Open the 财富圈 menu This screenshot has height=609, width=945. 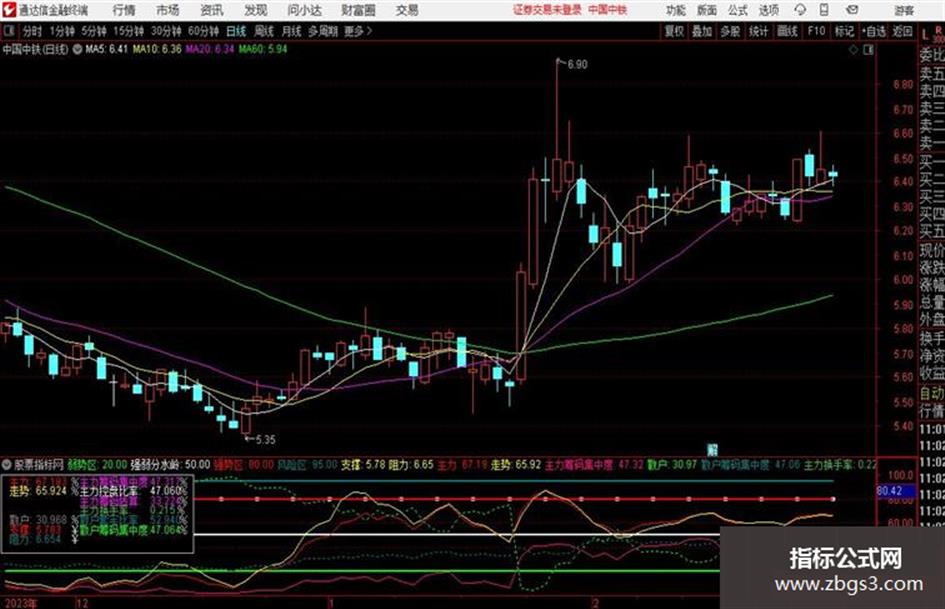(x=358, y=10)
